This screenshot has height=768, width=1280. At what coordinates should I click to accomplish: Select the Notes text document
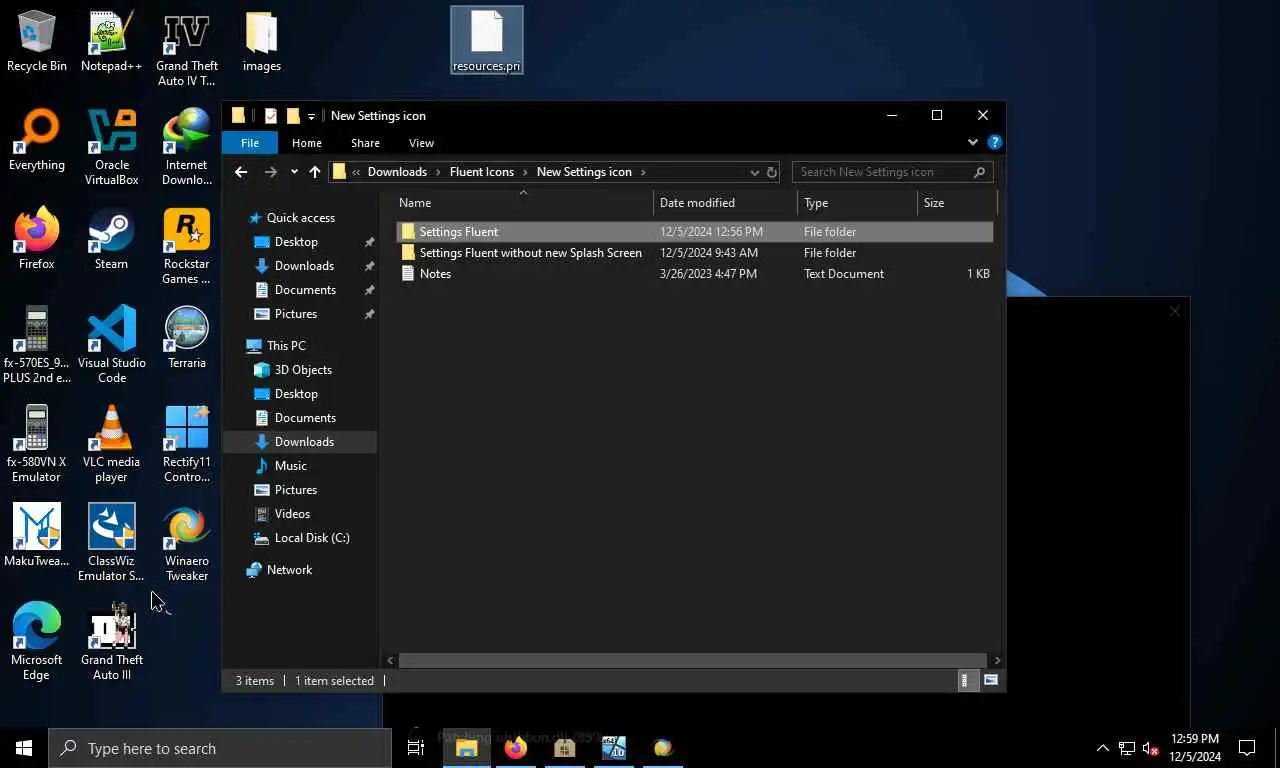click(694, 274)
